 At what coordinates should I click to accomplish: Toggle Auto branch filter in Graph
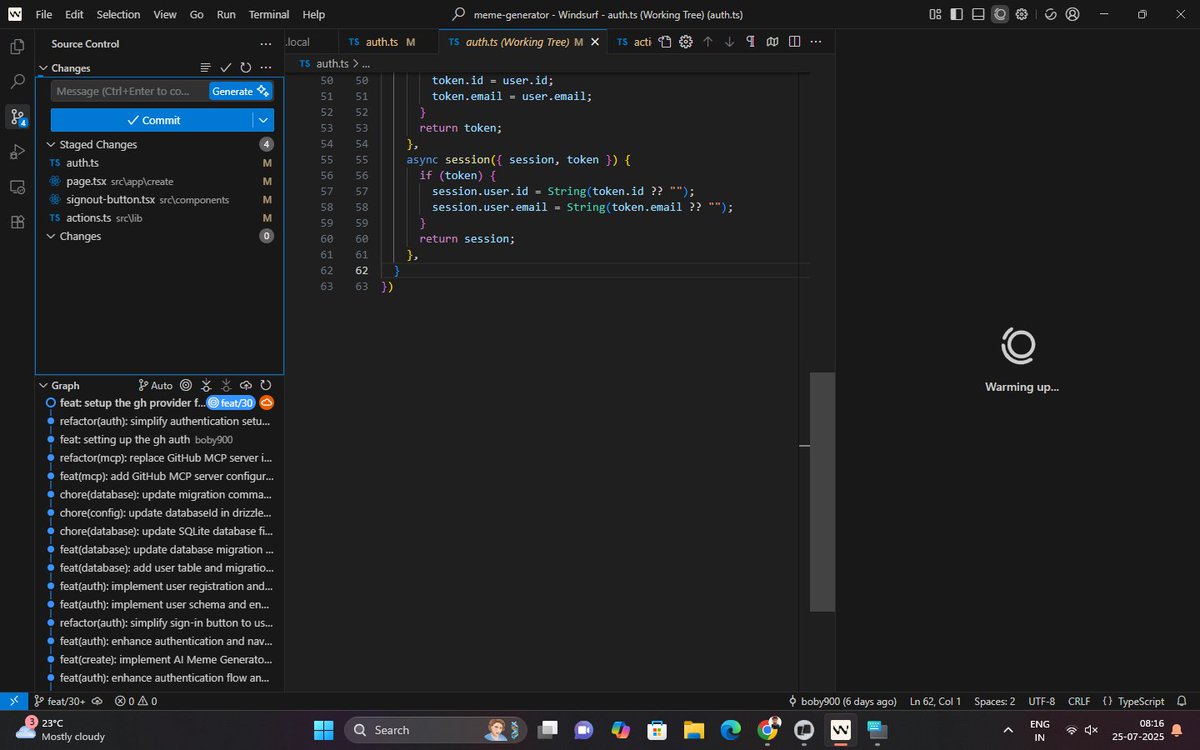click(155, 385)
